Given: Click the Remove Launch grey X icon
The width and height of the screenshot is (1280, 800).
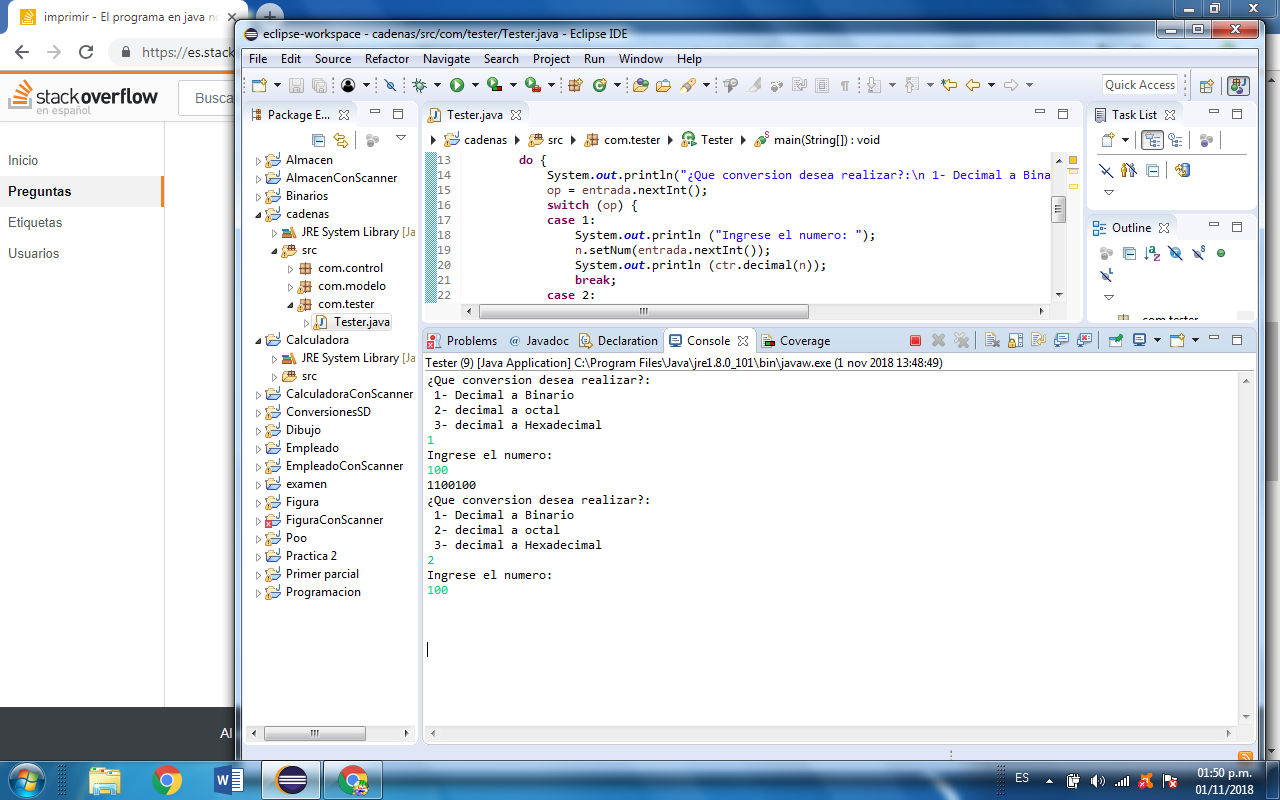Looking at the screenshot, I should 938,341.
